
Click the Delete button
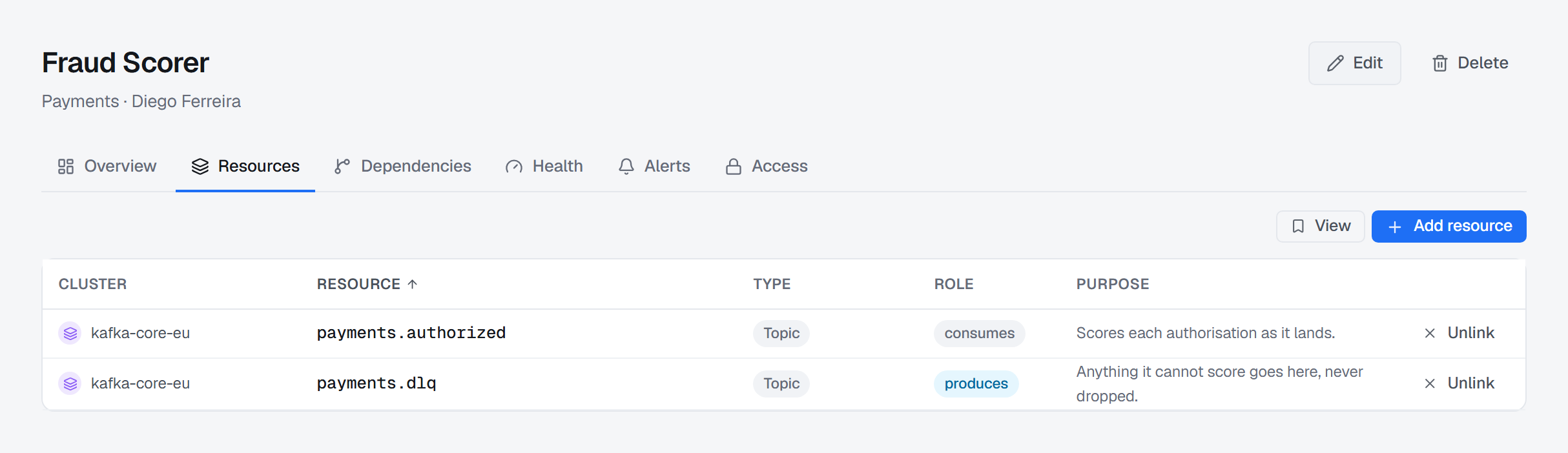1470,63
